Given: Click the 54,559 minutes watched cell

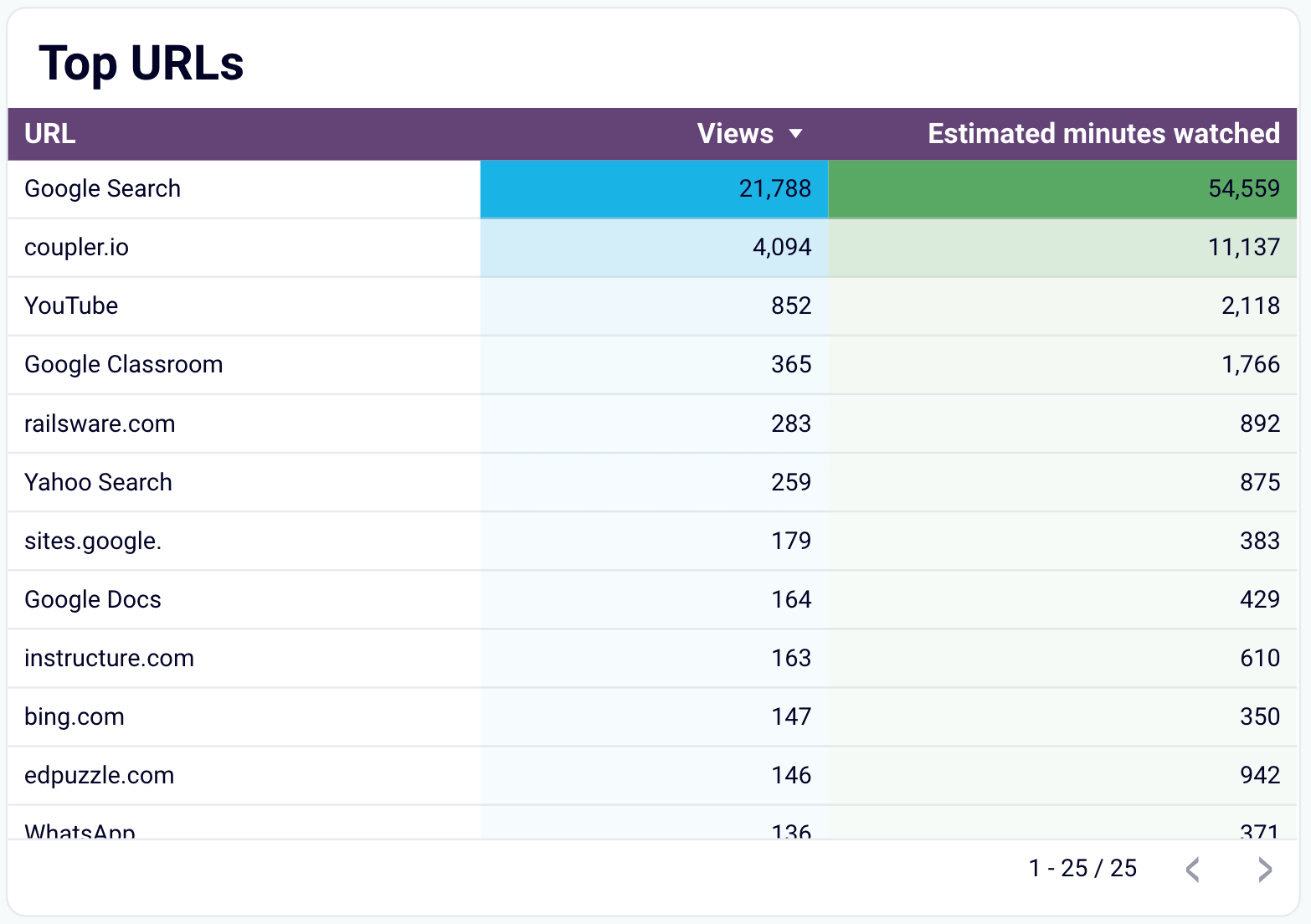Looking at the screenshot, I should pos(1062,189).
